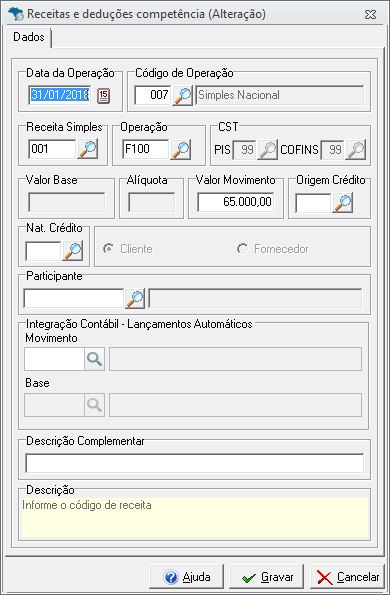Focus the Valor Movimento field showing 65.000,00
The width and height of the screenshot is (390, 595).
236,202
